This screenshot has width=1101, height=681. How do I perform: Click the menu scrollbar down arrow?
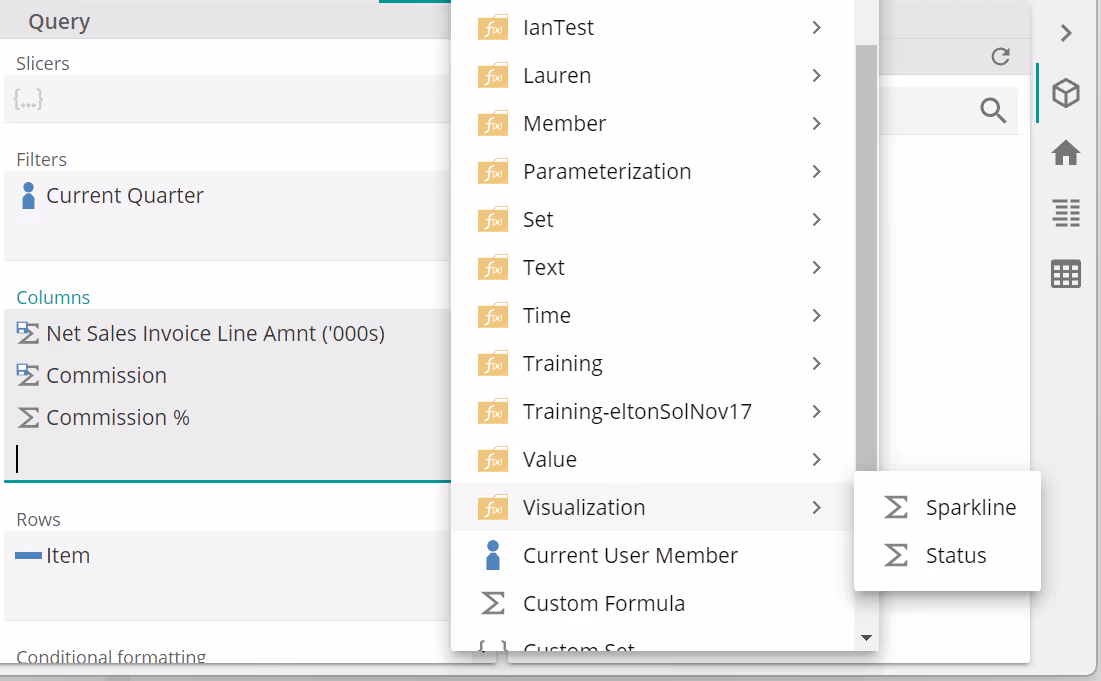click(x=867, y=638)
